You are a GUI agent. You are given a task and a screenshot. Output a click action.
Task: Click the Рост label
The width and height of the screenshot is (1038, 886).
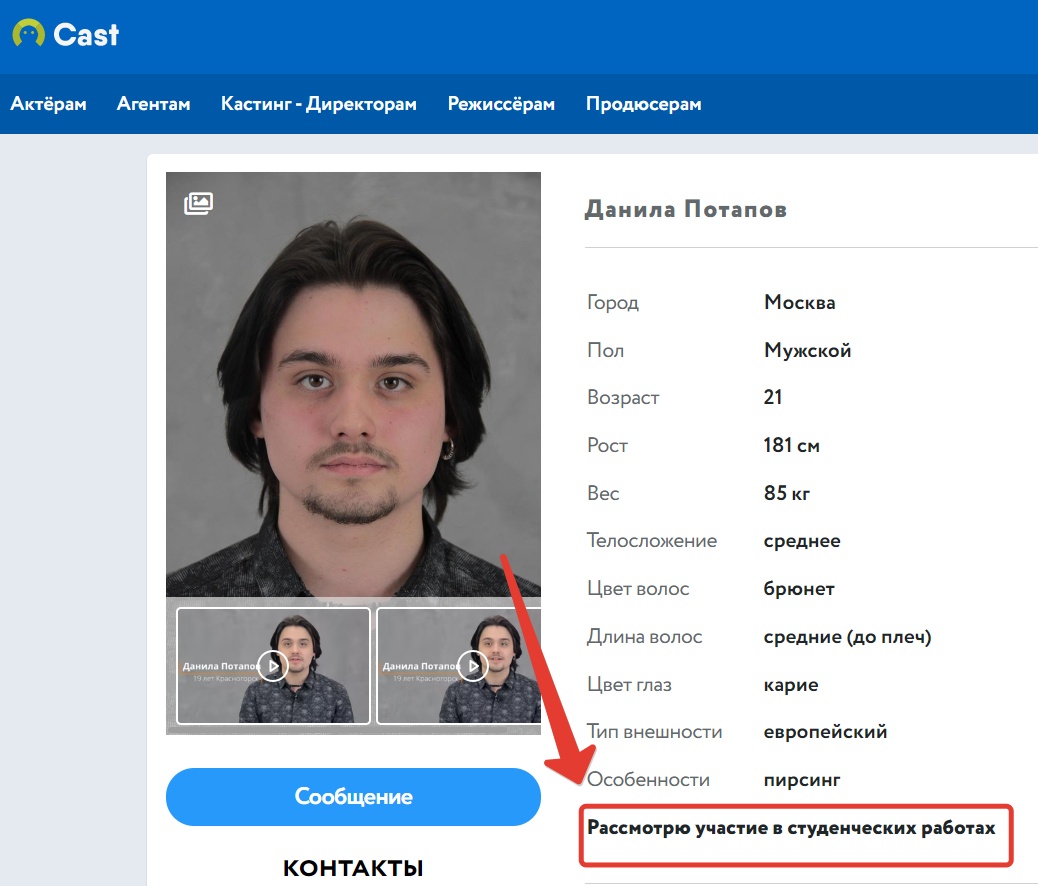pyautogui.click(x=607, y=446)
